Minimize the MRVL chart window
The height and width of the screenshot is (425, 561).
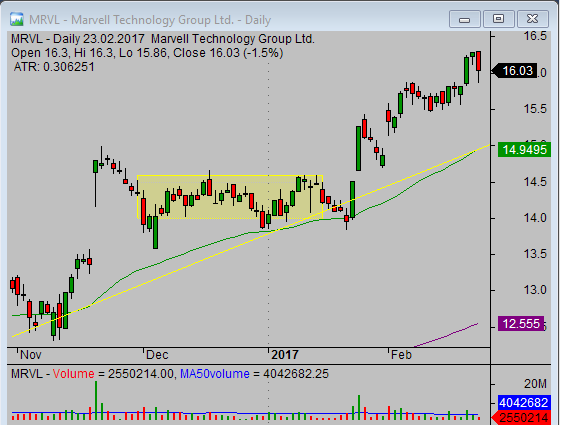464,19
